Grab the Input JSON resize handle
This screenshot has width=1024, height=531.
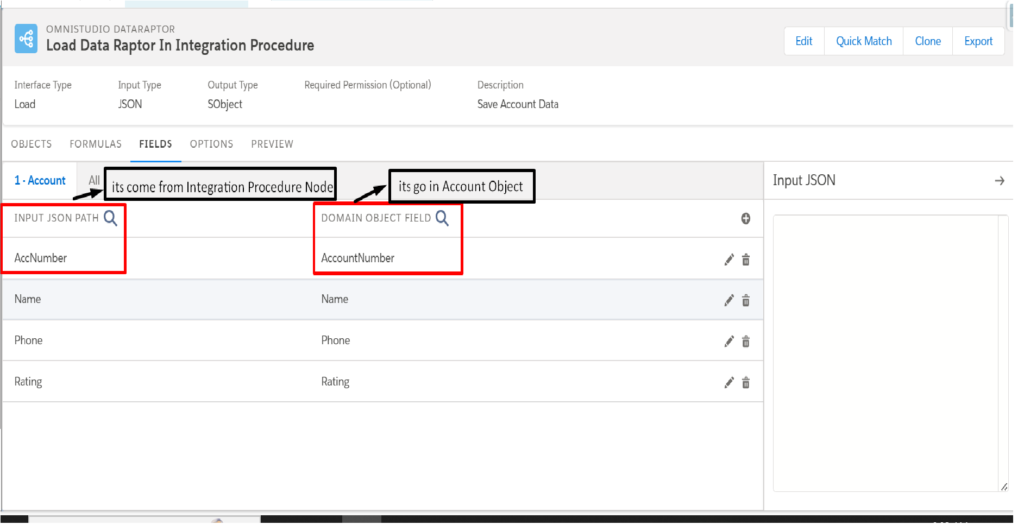point(1004,487)
